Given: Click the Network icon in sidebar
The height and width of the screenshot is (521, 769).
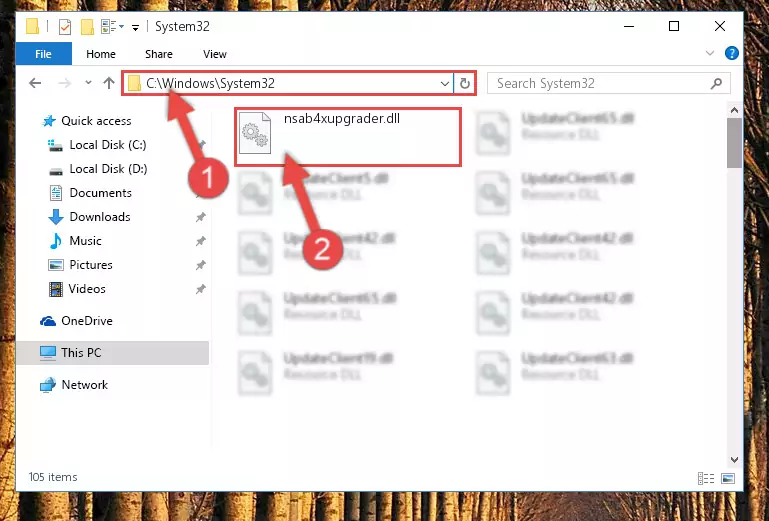Looking at the screenshot, I should point(48,385).
